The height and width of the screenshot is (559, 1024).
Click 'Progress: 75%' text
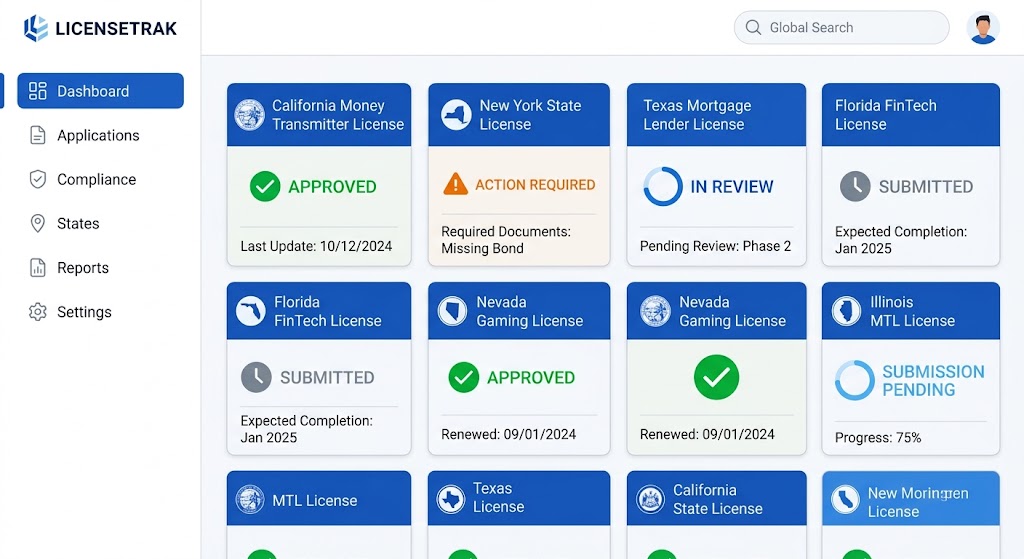878,438
